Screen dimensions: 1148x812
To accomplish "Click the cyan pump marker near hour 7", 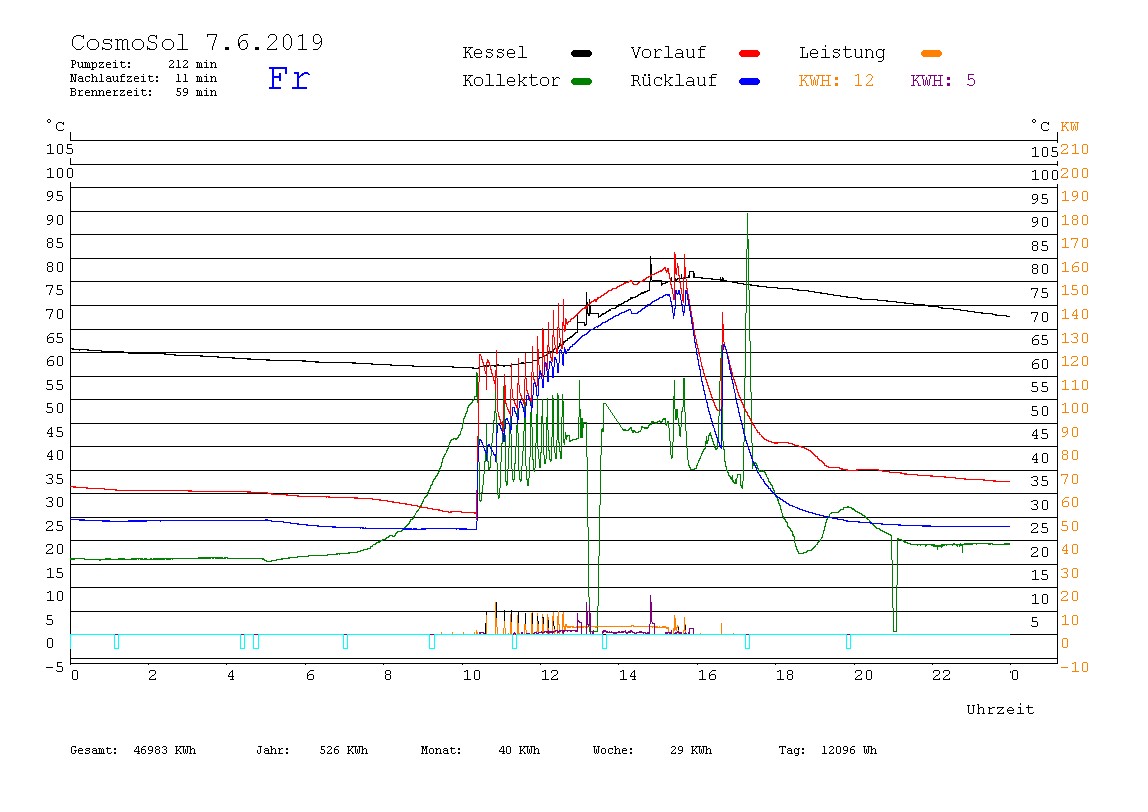I will pyautogui.click(x=346, y=641).
